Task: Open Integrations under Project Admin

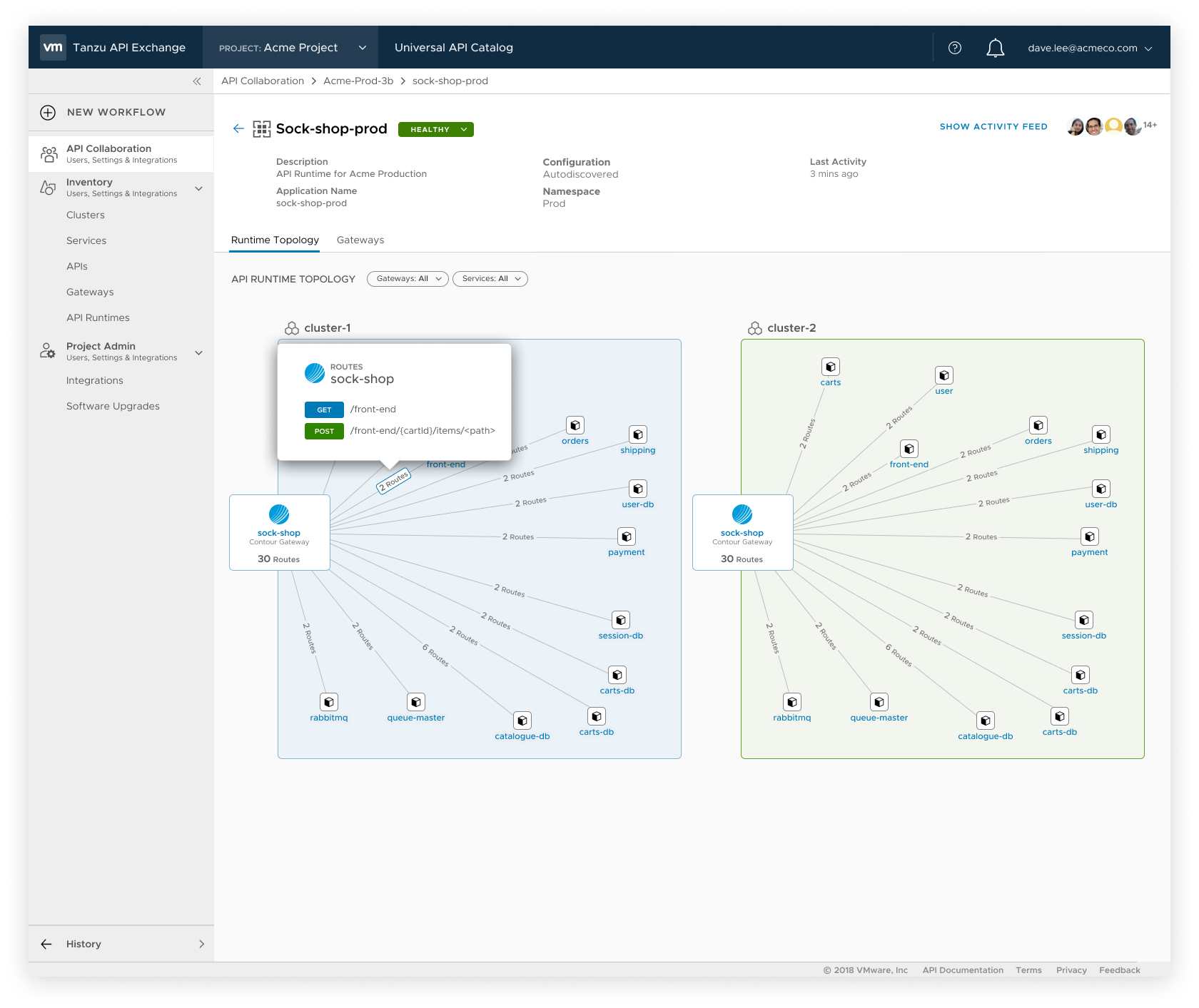Action: 95,380
